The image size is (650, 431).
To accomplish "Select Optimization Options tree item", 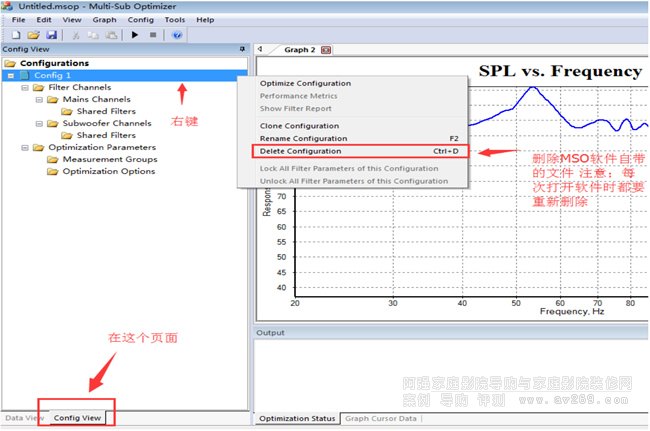I will point(108,171).
